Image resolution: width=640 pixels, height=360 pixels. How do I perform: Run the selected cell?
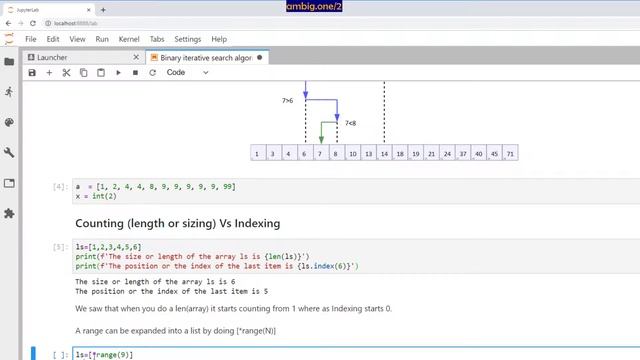click(x=118, y=73)
